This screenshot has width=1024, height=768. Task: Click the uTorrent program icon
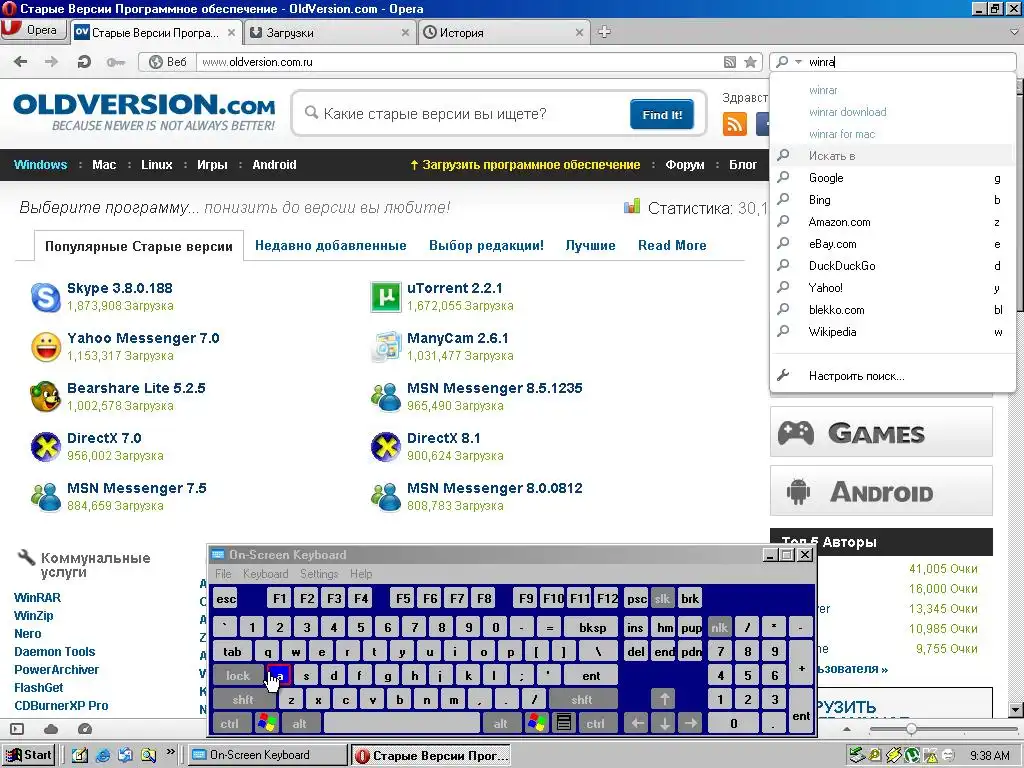click(x=385, y=297)
